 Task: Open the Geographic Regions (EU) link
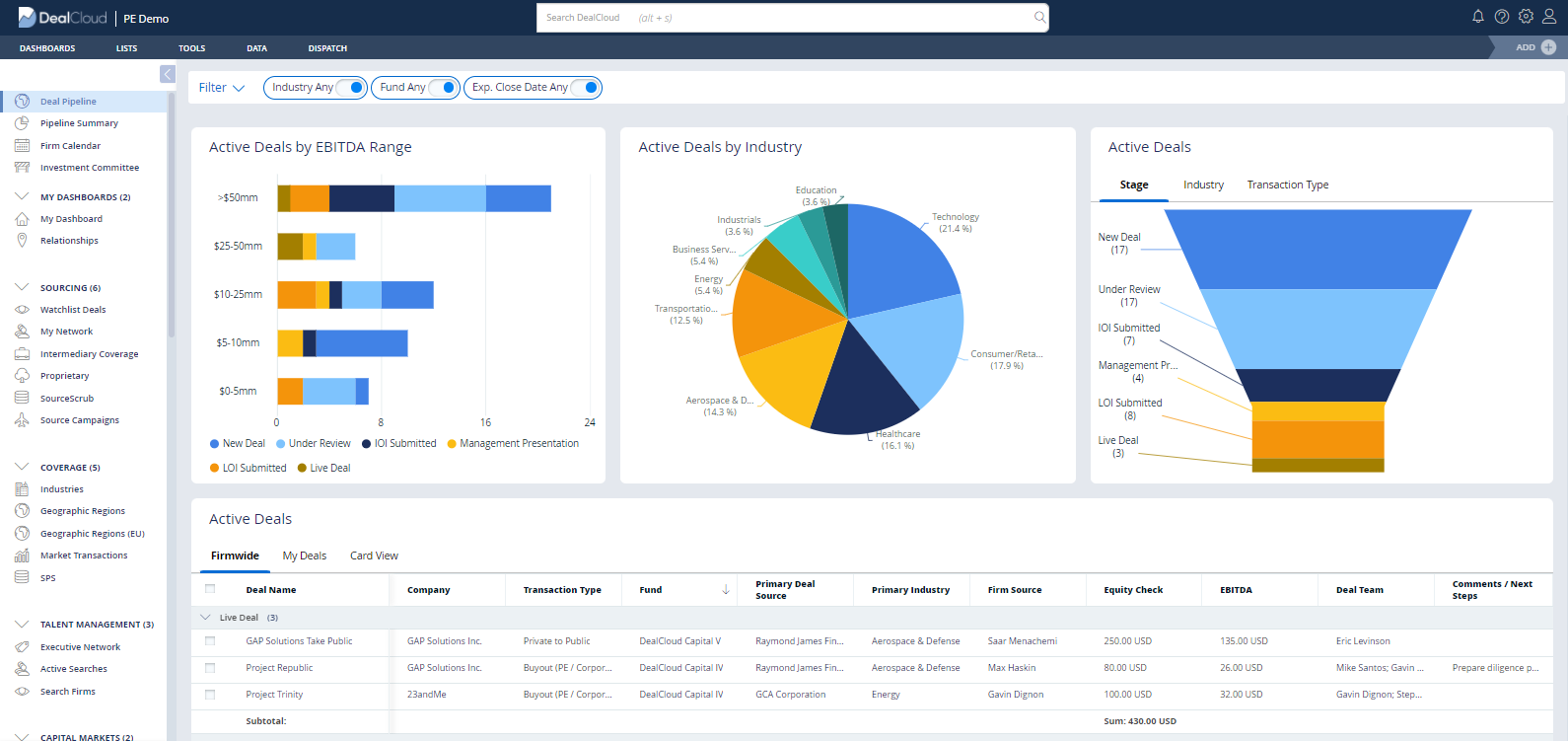[x=93, y=534]
